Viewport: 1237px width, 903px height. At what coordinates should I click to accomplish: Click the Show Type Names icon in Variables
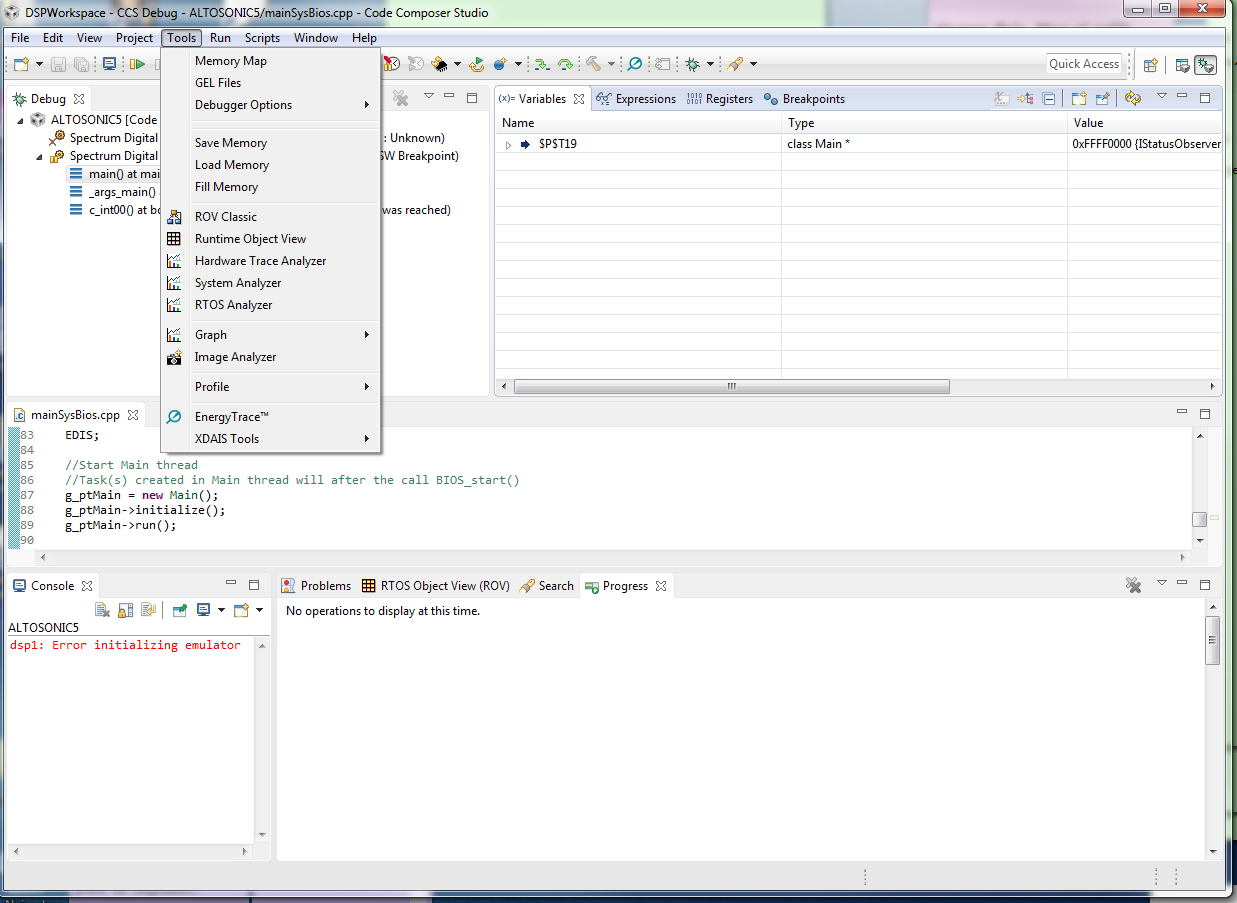tap(1002, 99)
